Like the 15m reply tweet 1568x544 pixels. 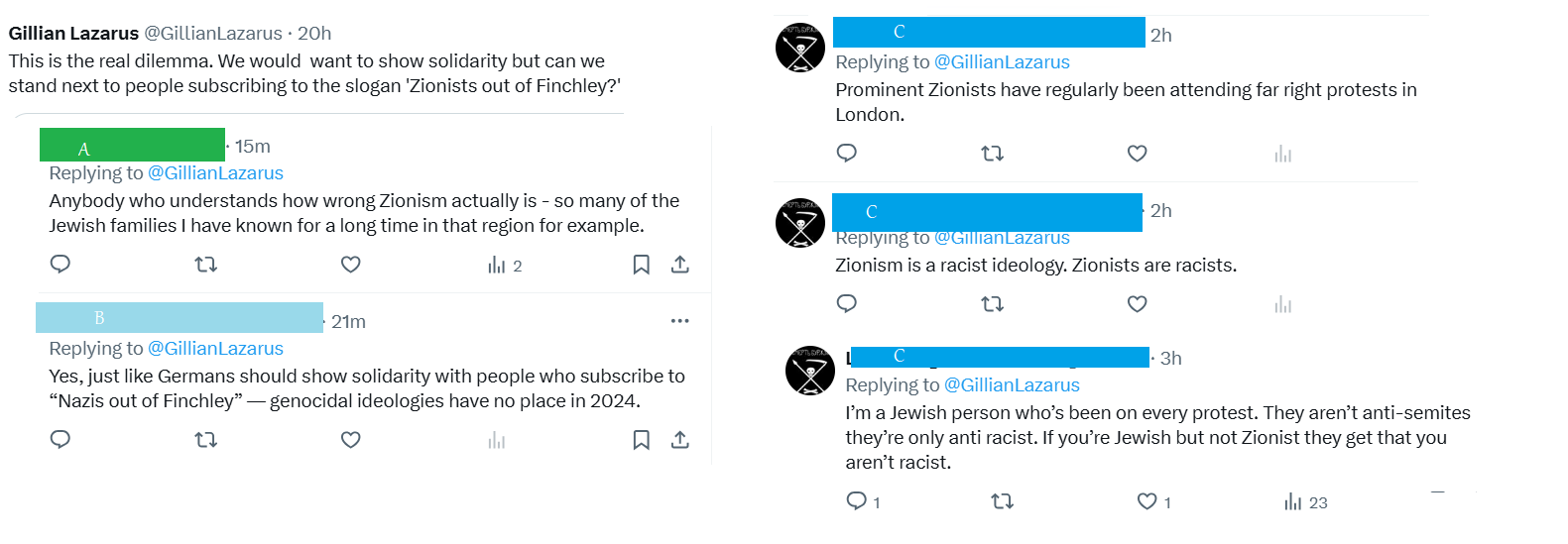(350, 265)
